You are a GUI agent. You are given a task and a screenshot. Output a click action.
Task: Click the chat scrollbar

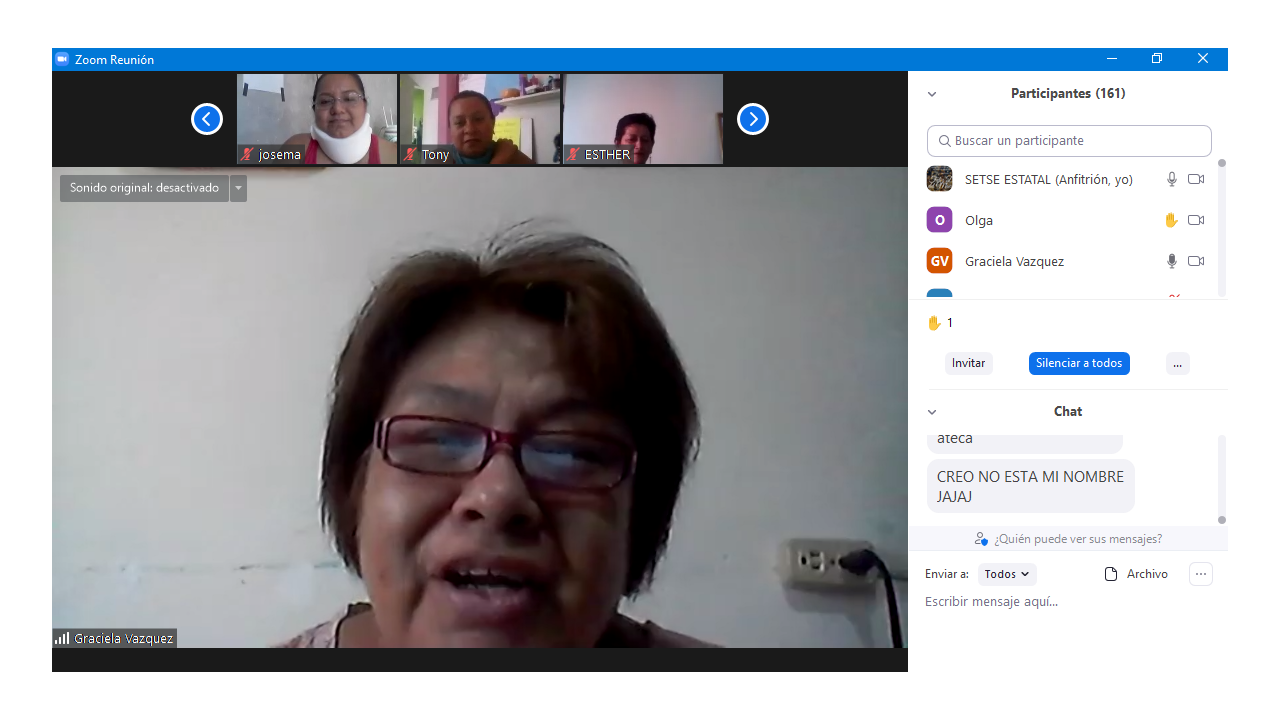1221,478
